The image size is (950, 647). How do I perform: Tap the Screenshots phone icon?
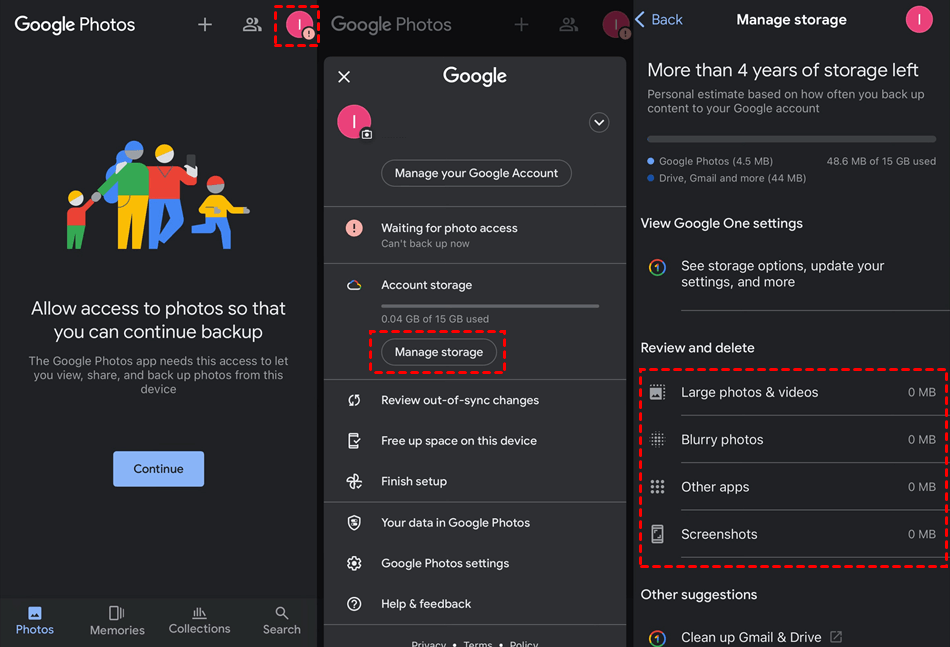click(657, 534)
